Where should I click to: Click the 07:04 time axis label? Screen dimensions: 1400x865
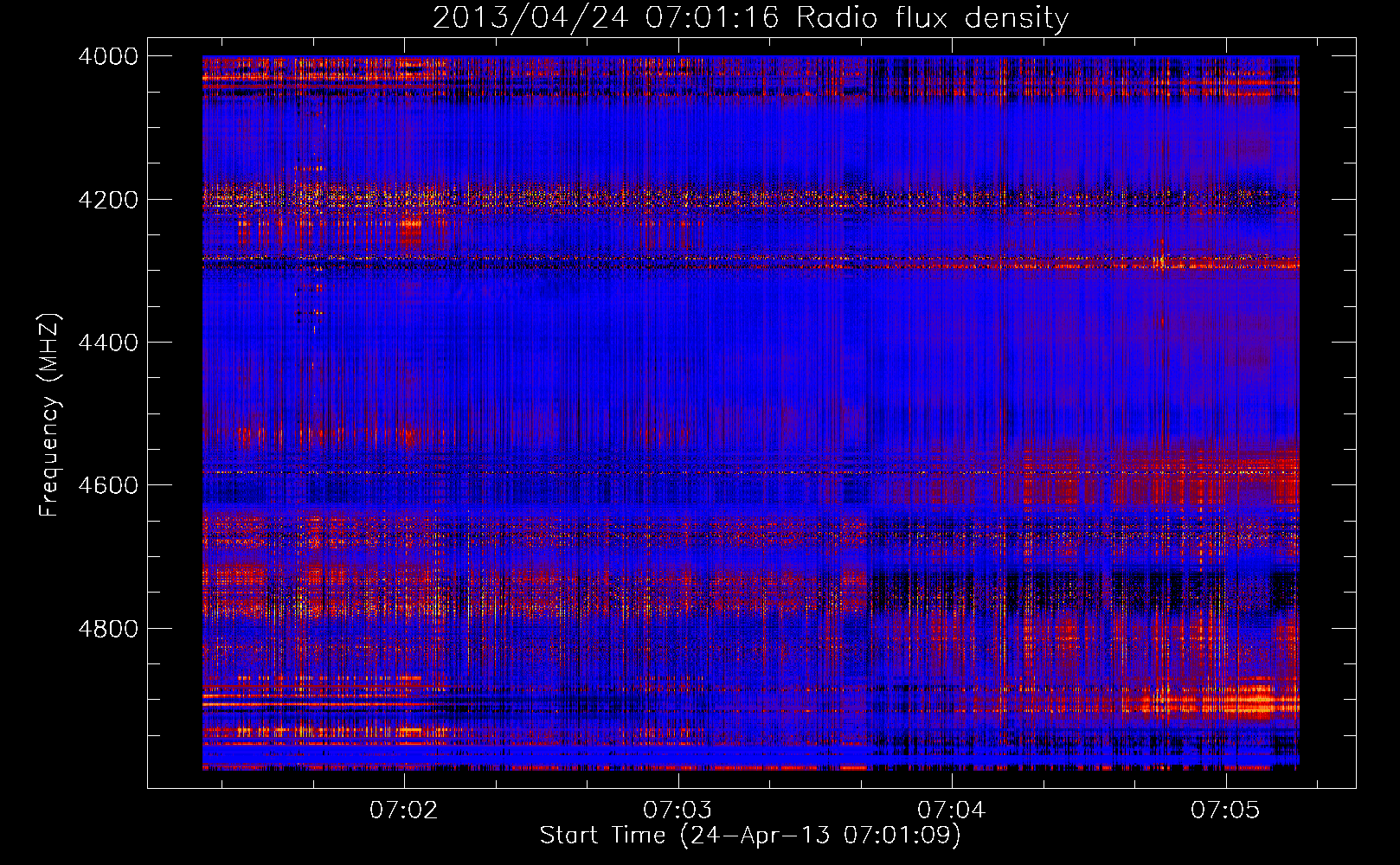click(952, 811)
